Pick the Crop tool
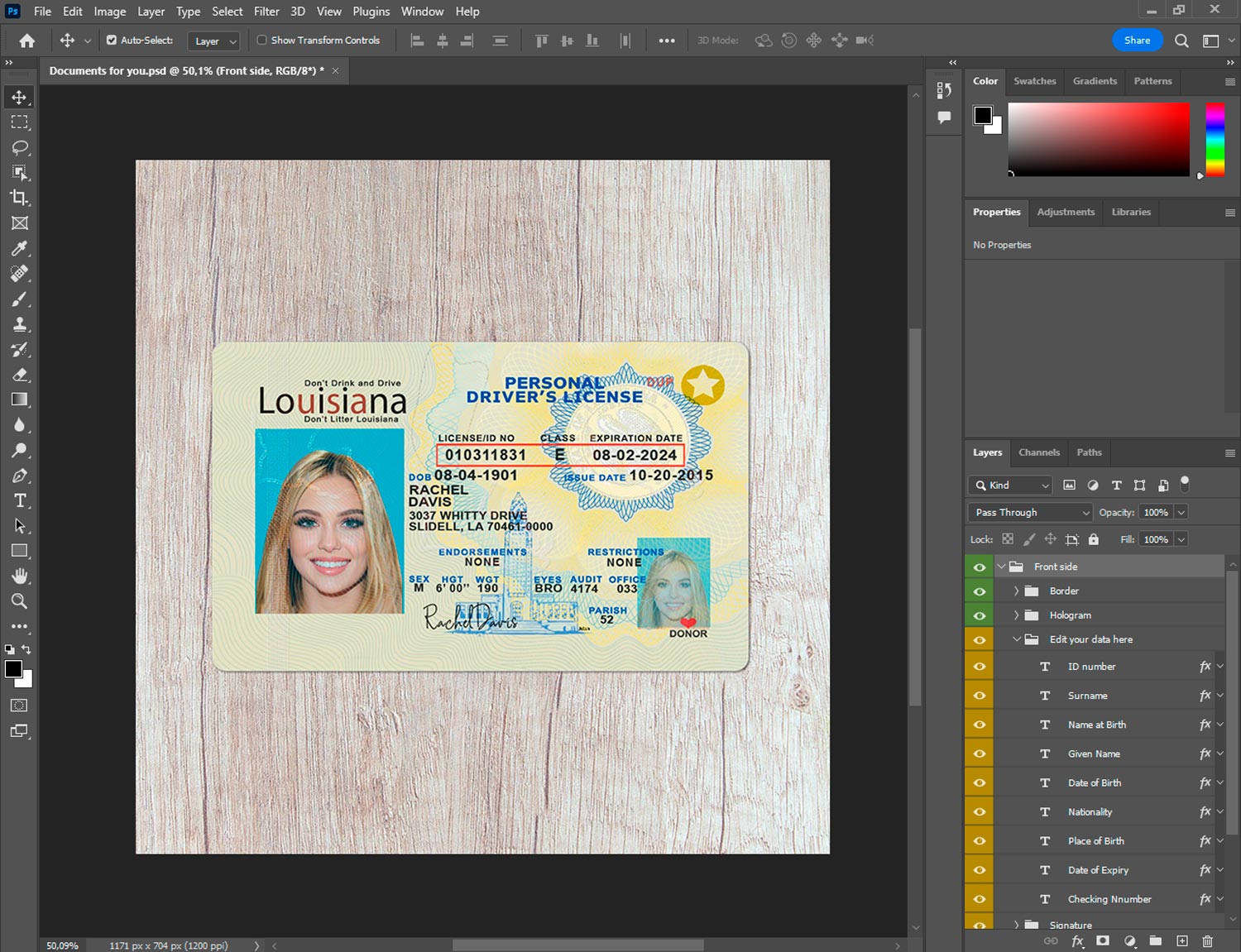Viewport: 1241px width, 952px height. (20, 198)
